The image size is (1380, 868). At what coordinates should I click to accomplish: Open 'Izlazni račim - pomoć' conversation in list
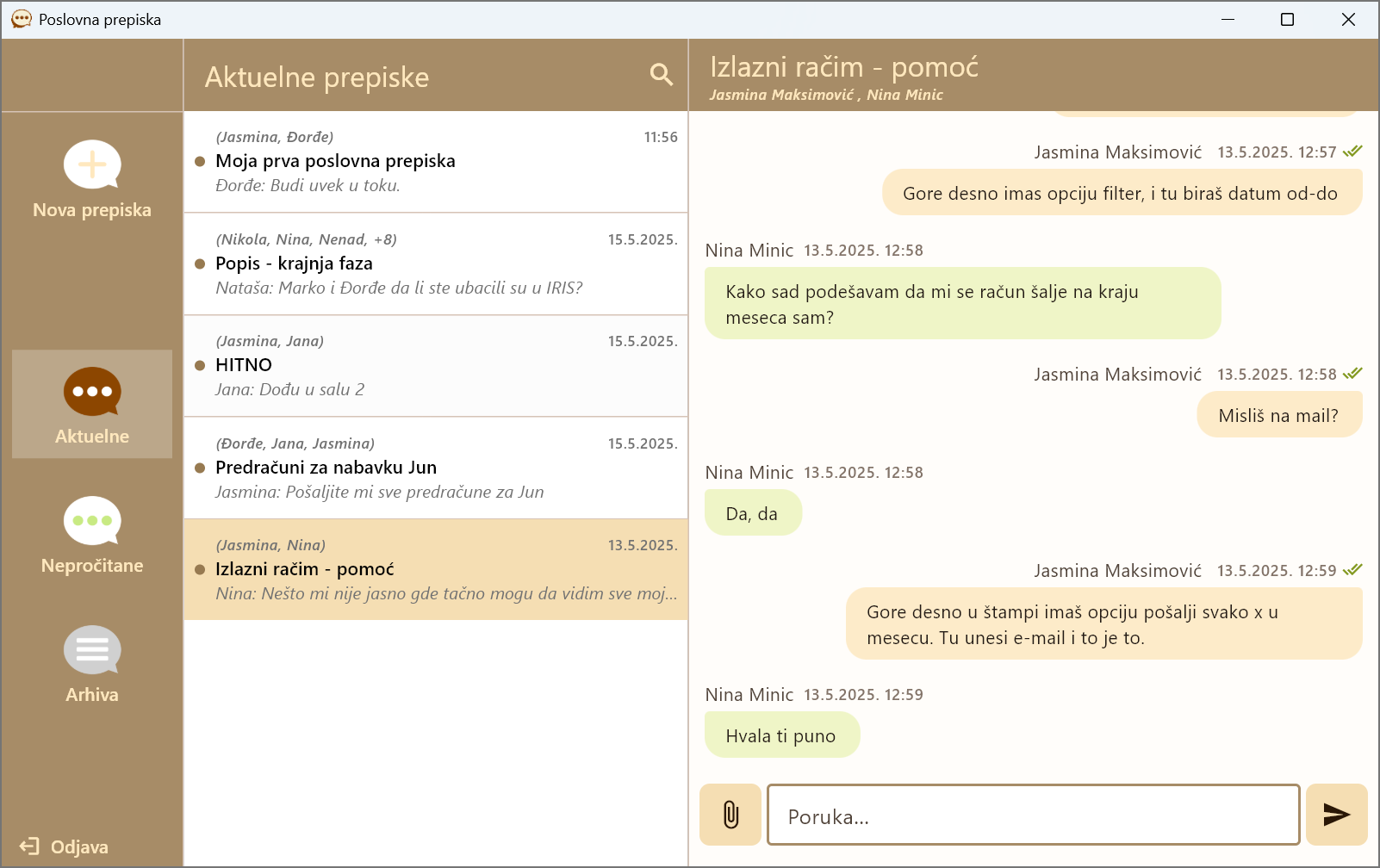coord(436,569)
